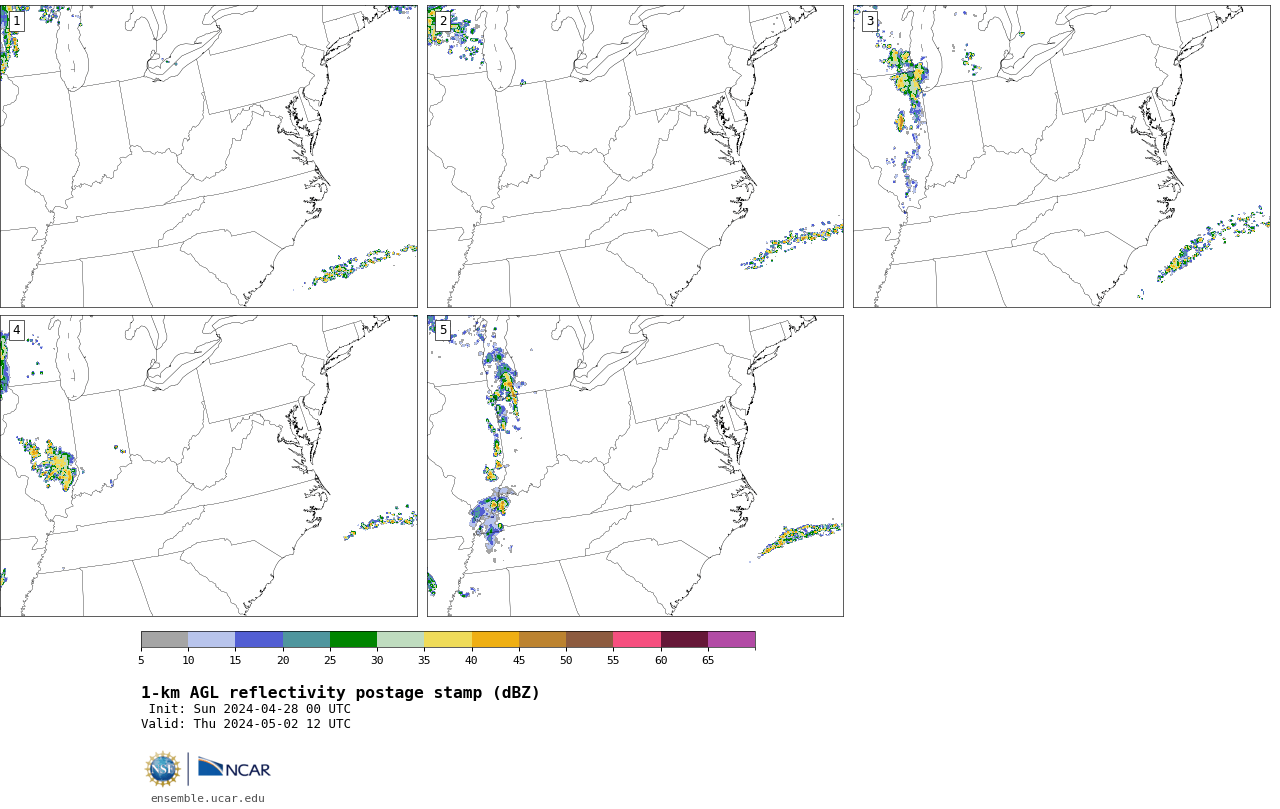1280x809 pixels.
Task: Click the NSF logo icon
Action: (163, 769)
